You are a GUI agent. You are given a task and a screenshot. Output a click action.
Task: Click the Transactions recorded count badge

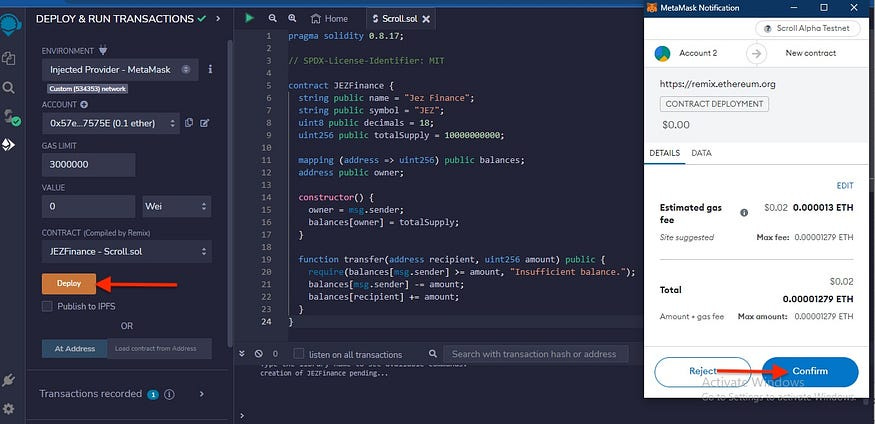point(153,394)
